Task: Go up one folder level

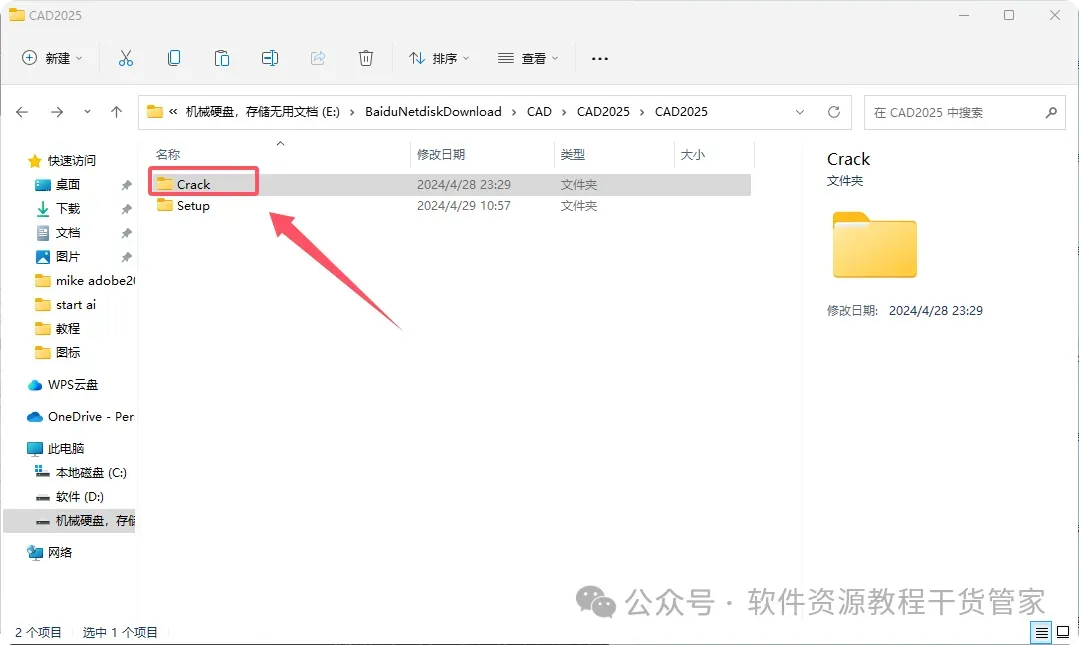Action: pos(116,112)
